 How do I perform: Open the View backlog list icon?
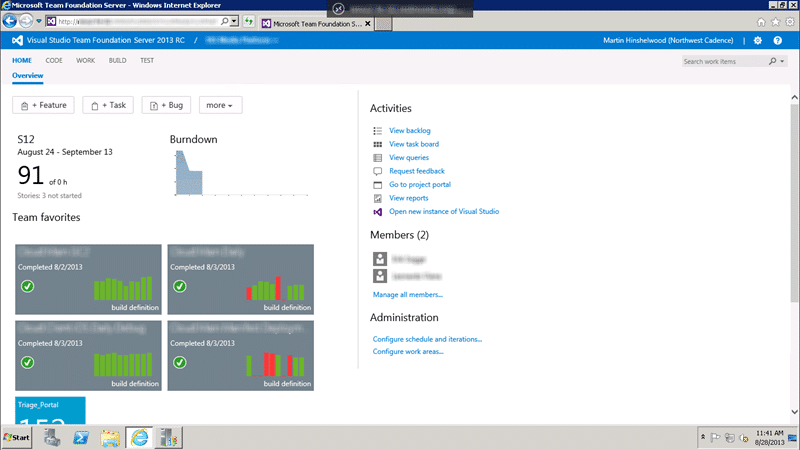378,131
